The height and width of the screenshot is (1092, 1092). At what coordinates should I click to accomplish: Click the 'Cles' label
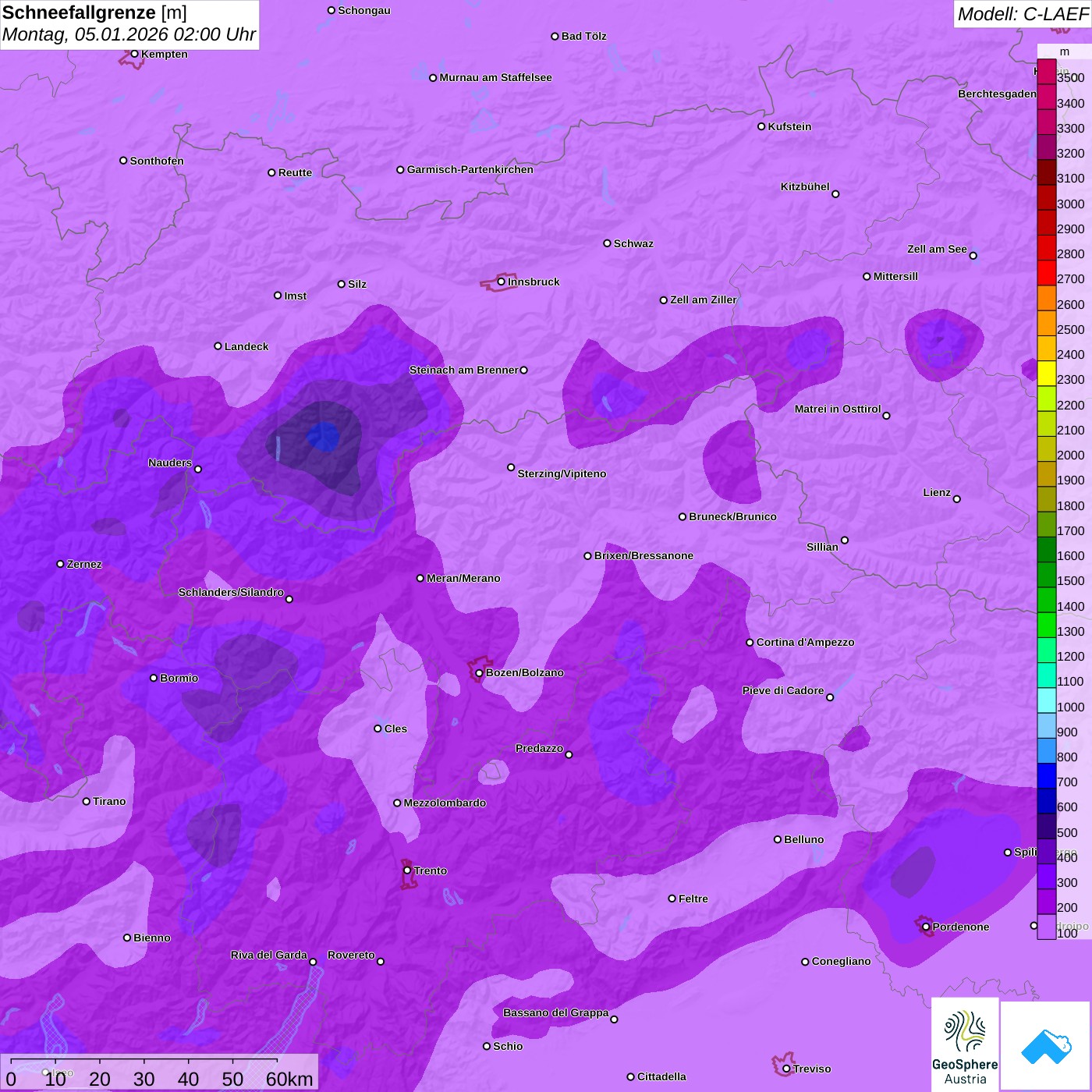pyautogui.click(x=395, y=729)
